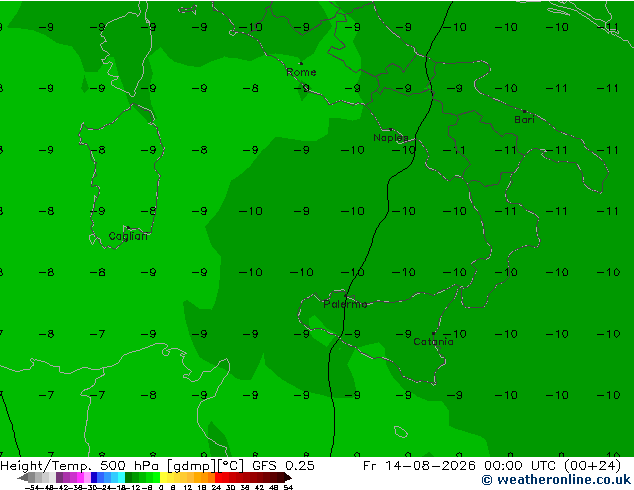This screenshot has width=634, height=490.
Task: Click the Bari city label
Action: click(524, 119)
